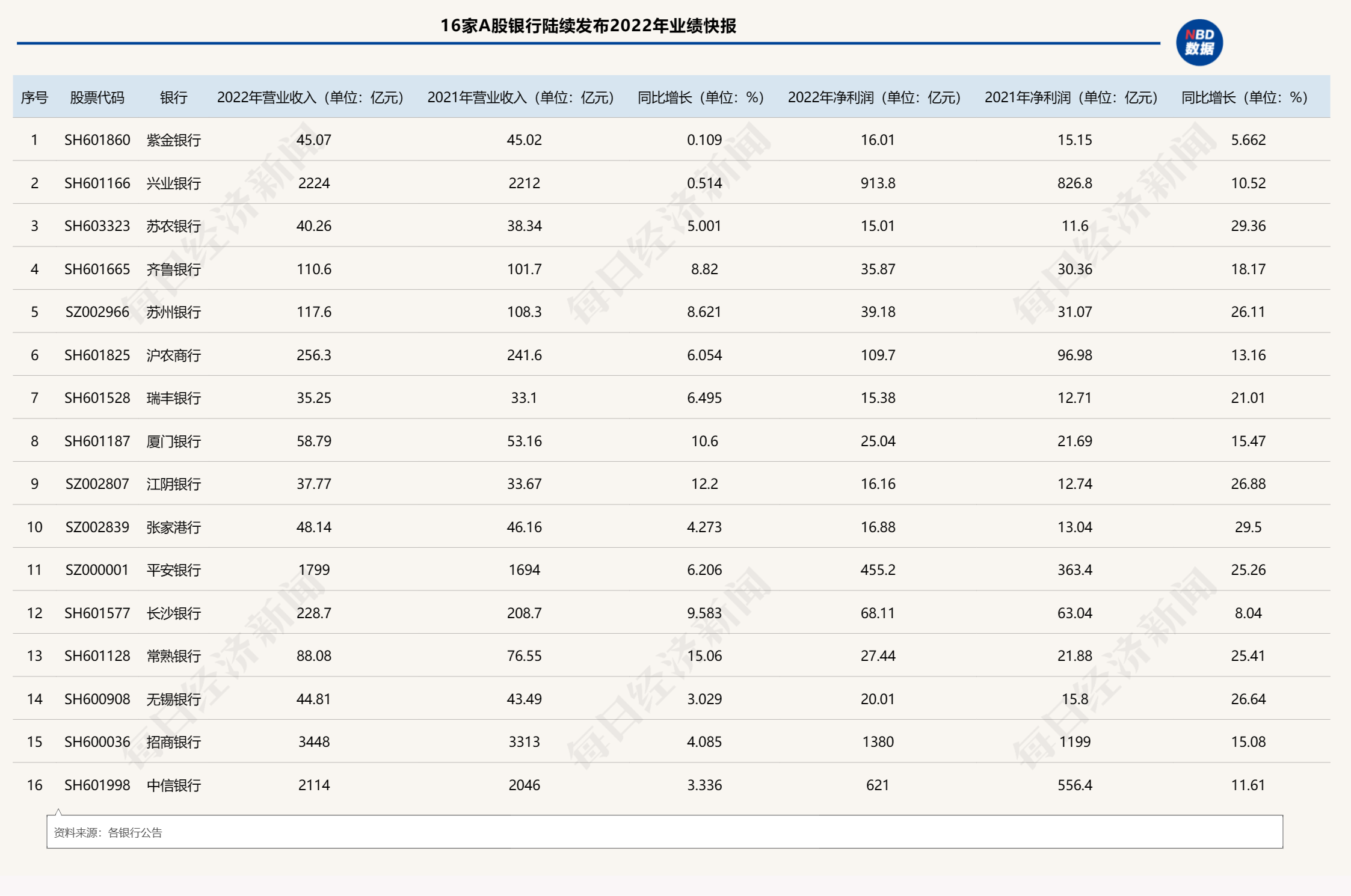1351x896 pixels.
Task: Select bank name 沪农商行
Action: (x=174, y=355)
